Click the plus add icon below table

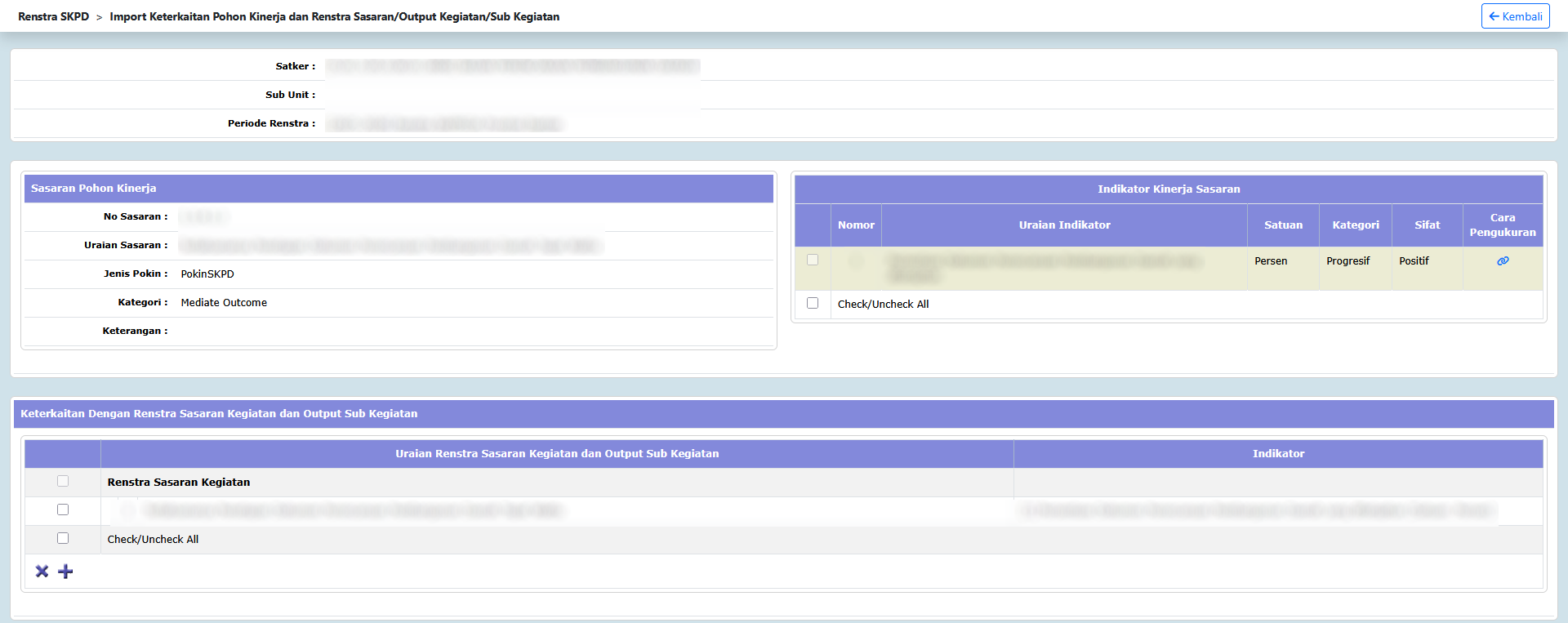tap(66, 572)
